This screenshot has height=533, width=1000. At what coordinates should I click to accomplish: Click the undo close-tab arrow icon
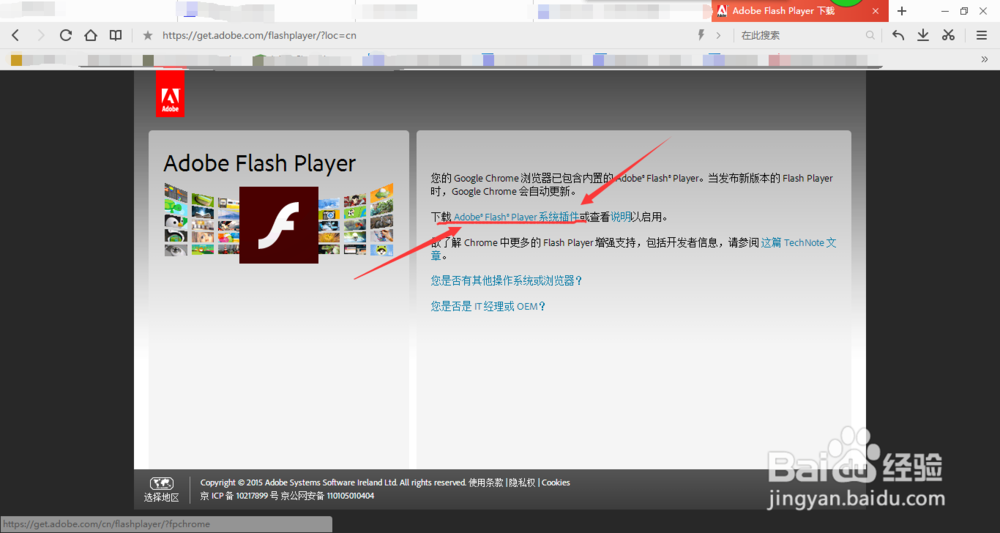click(898, 35)
